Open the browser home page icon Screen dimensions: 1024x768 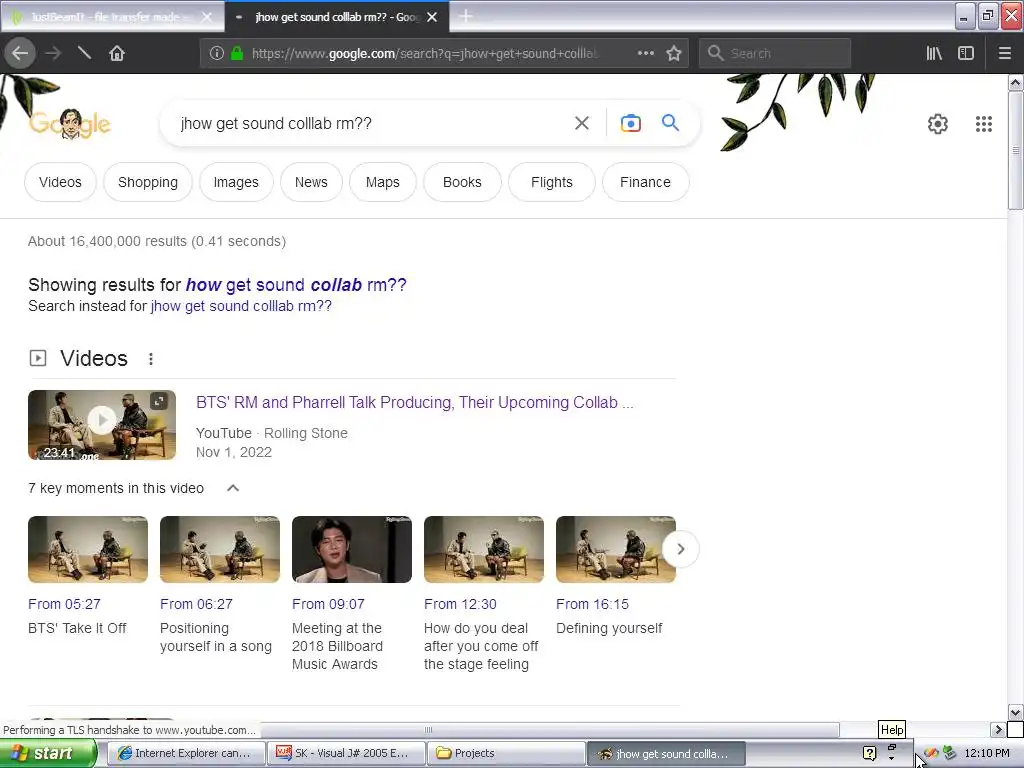point(117,53)
